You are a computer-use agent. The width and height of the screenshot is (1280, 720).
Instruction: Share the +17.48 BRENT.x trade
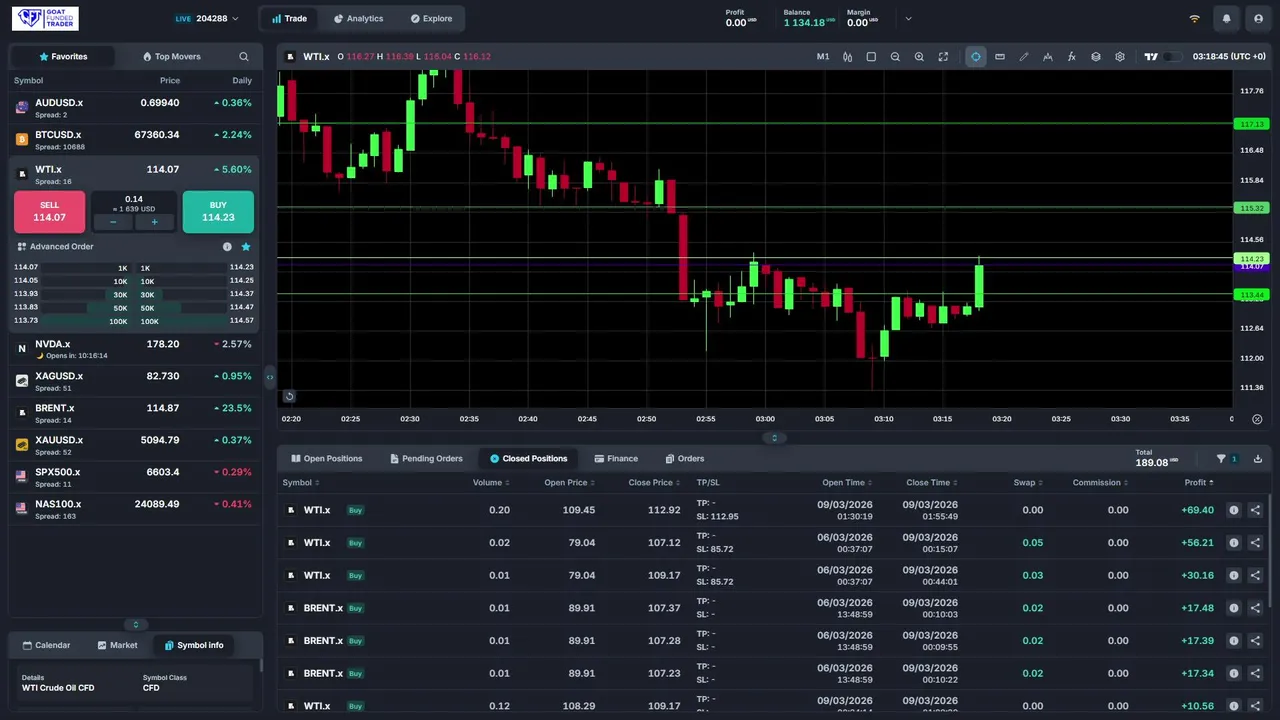[x=1256, y=608]
